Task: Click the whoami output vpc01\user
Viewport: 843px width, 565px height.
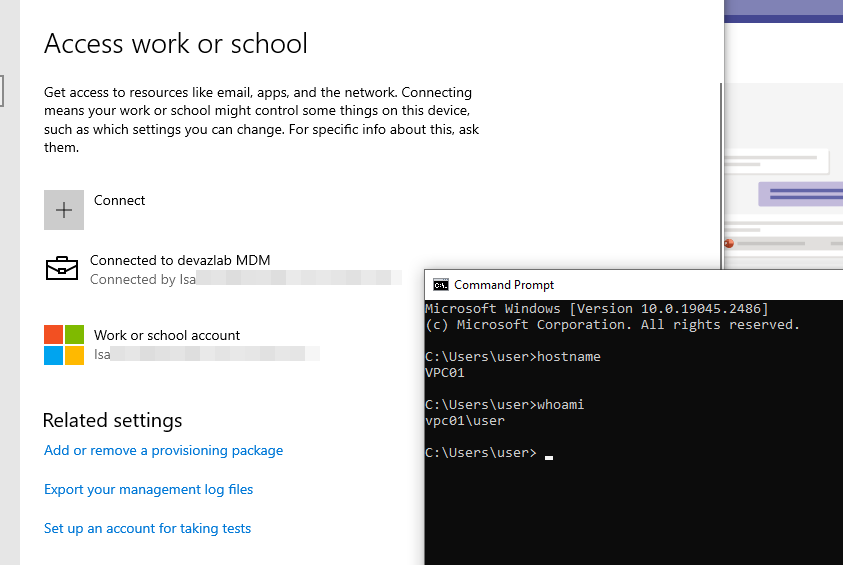Action: click(465, 421)
